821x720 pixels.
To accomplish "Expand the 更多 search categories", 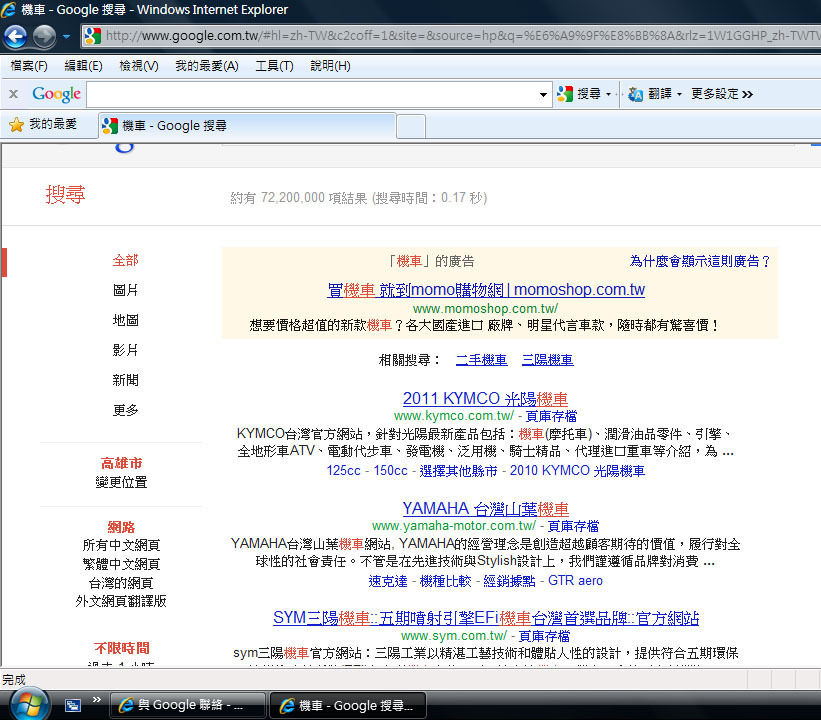I will coord(126,410).
